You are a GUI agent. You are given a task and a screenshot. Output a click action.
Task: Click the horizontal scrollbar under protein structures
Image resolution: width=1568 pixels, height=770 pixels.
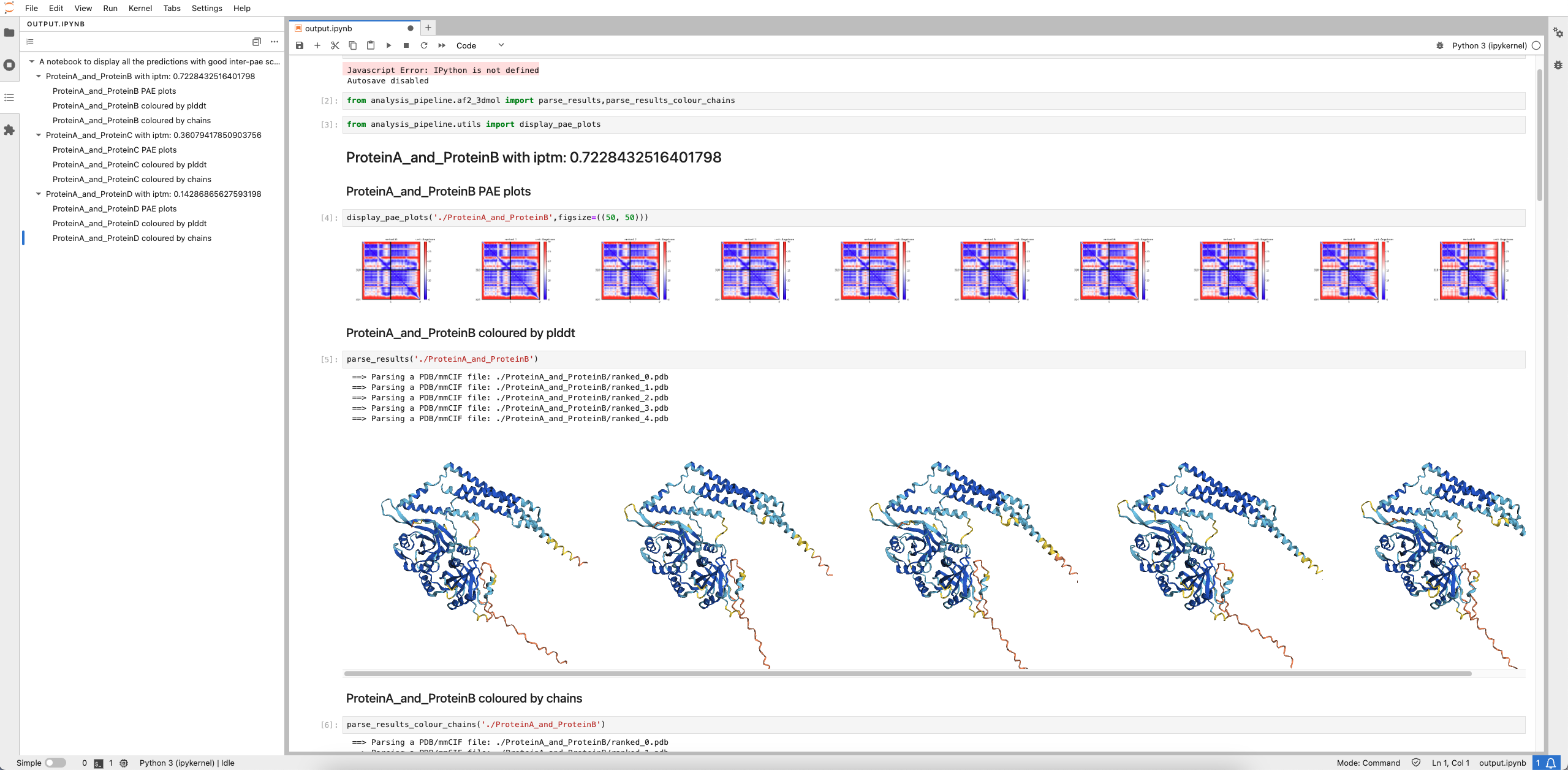pyautogui.click(x=907, y=674)
